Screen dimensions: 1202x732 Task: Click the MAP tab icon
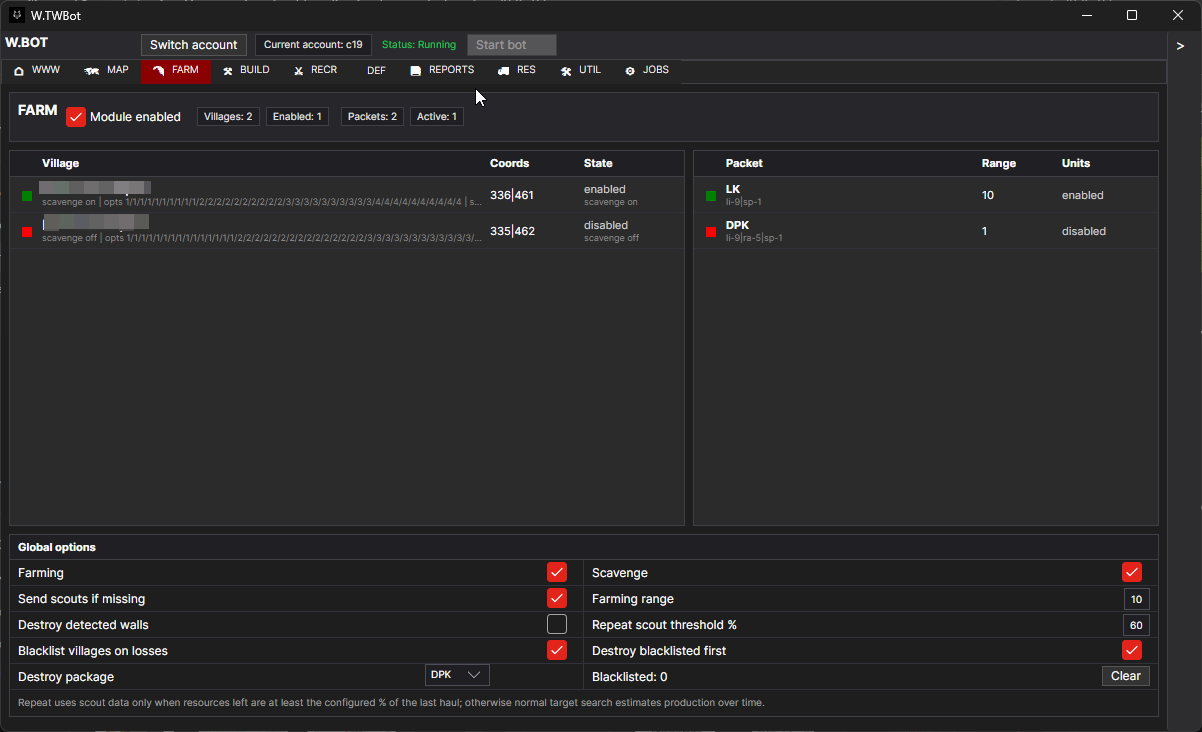[x=92, y=71]
